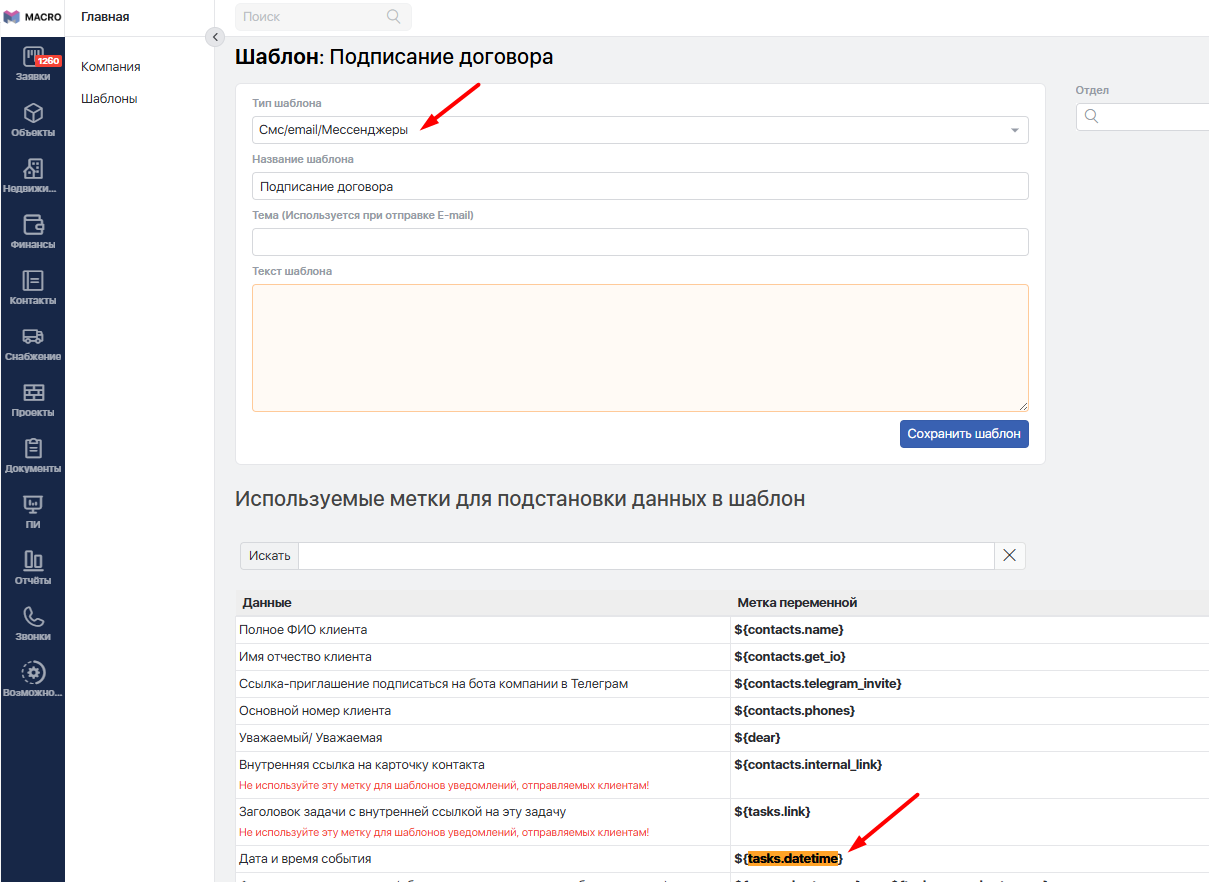Click the Сохранить шаблон button
Screen dimensions: 1209x882
tap(963, 434)
